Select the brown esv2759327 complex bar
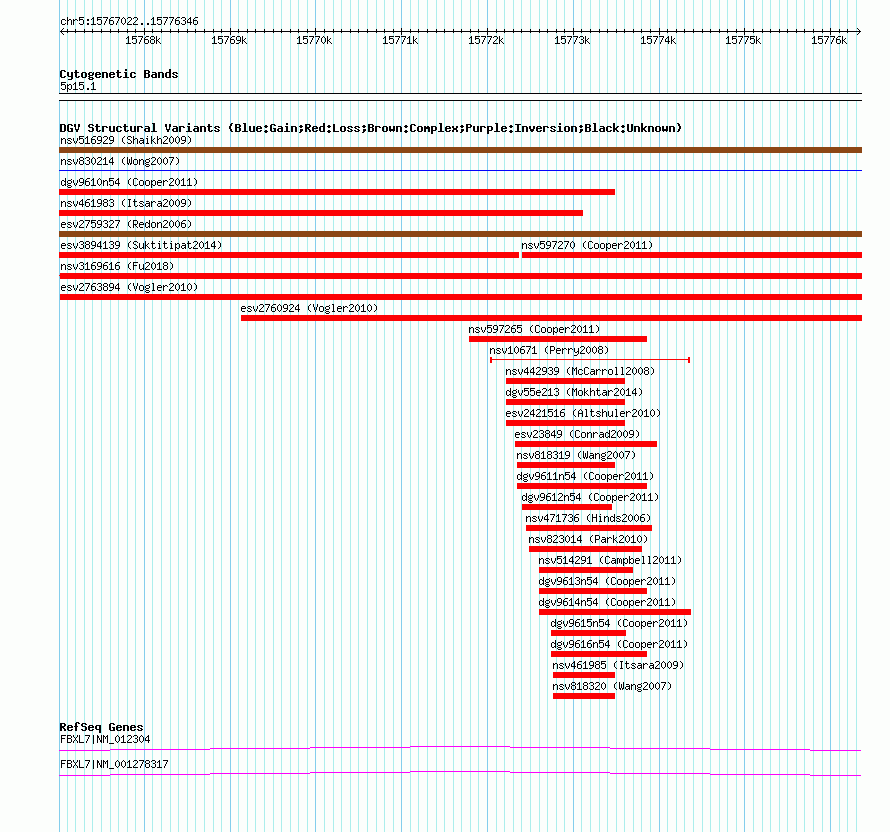 tap(460, 234)
